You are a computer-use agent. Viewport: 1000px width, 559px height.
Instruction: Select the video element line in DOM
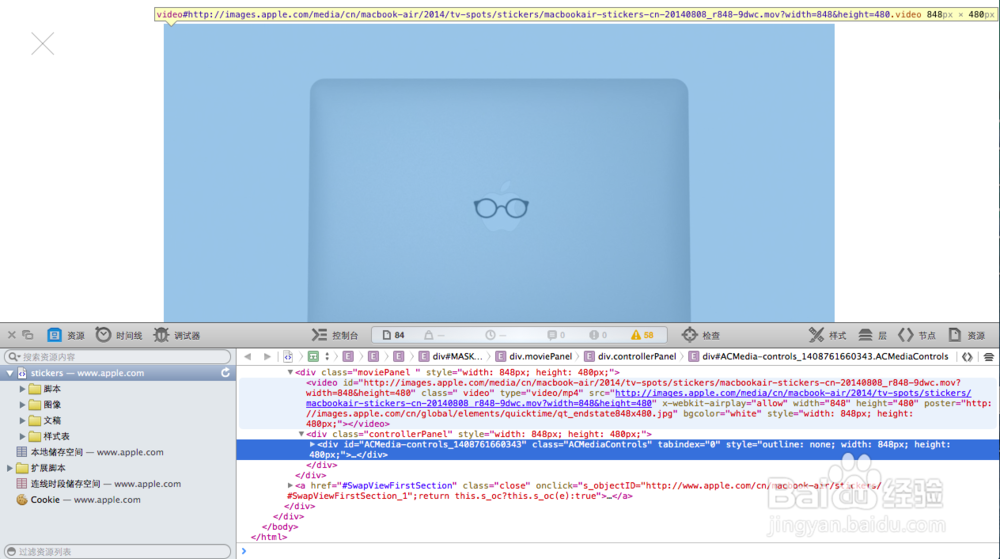(617, 403)
